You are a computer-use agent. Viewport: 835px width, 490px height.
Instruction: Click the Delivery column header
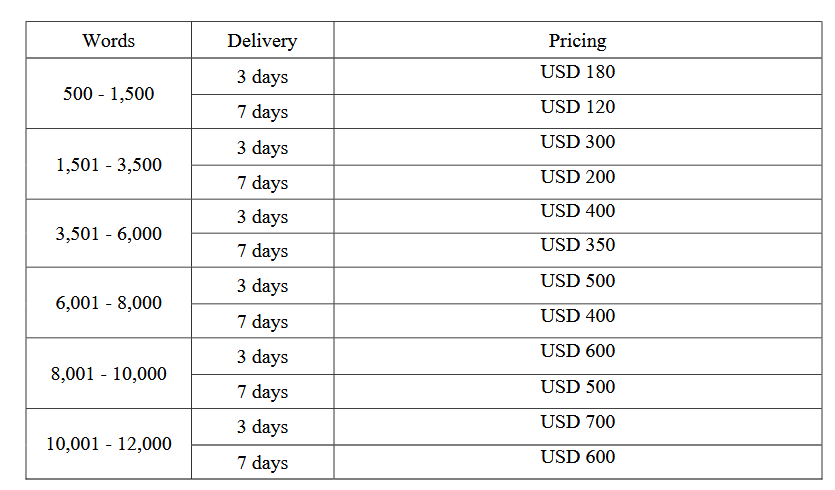pos(262,41)
